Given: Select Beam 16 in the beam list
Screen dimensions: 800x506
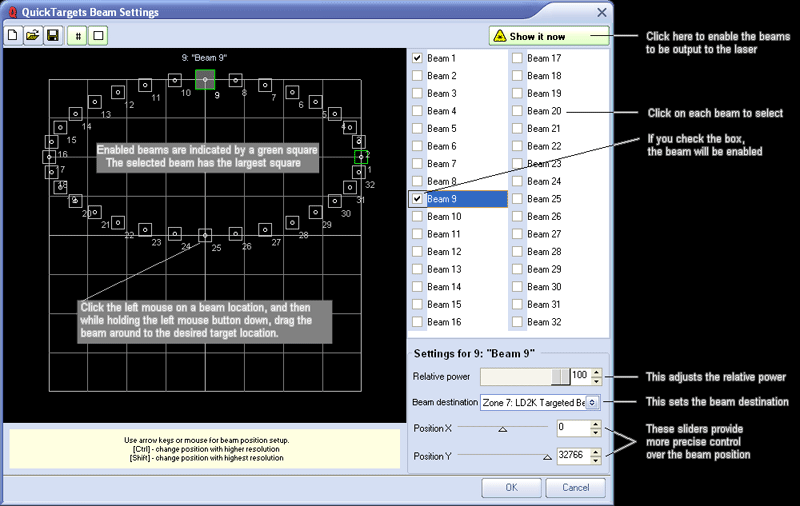Looking at the screenshot, I should (444, 322).
